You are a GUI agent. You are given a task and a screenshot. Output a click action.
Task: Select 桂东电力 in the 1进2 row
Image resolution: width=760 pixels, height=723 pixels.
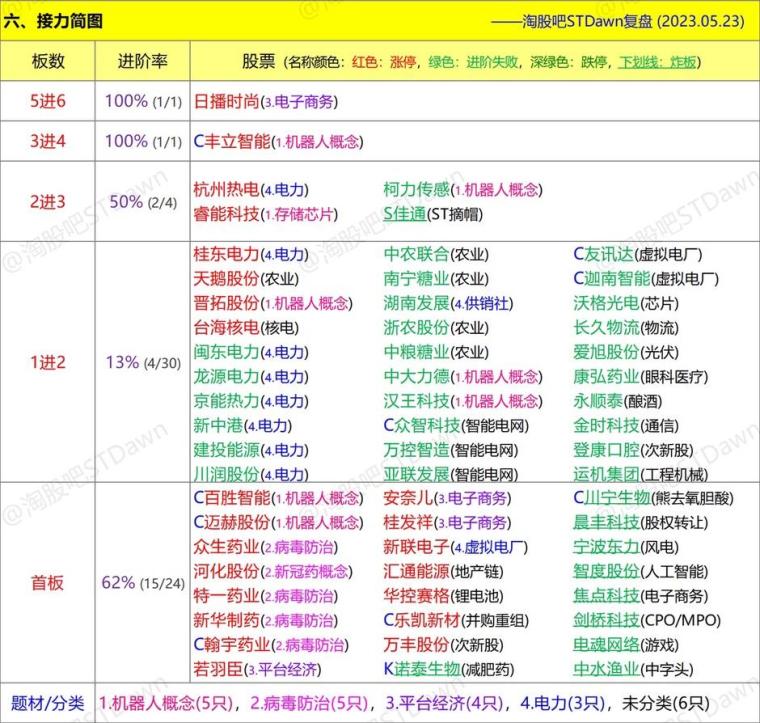(226, 254)
